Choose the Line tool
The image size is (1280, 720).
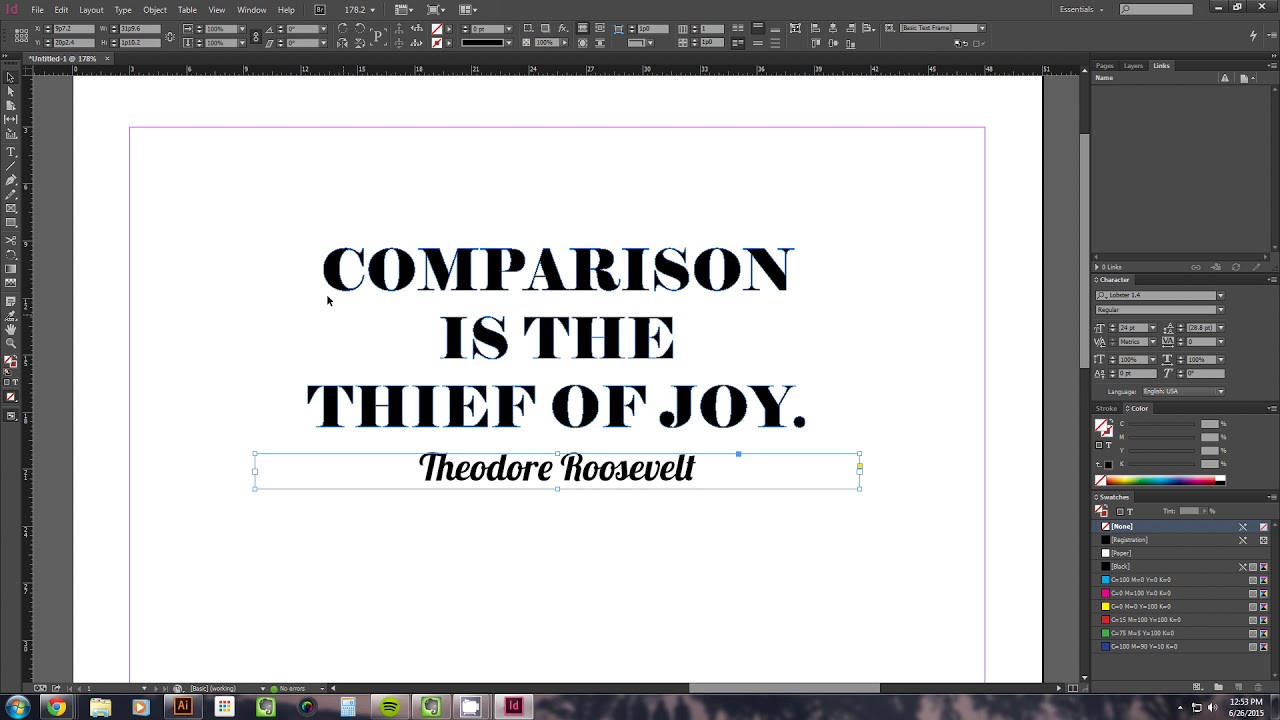[x=11, y=166]
